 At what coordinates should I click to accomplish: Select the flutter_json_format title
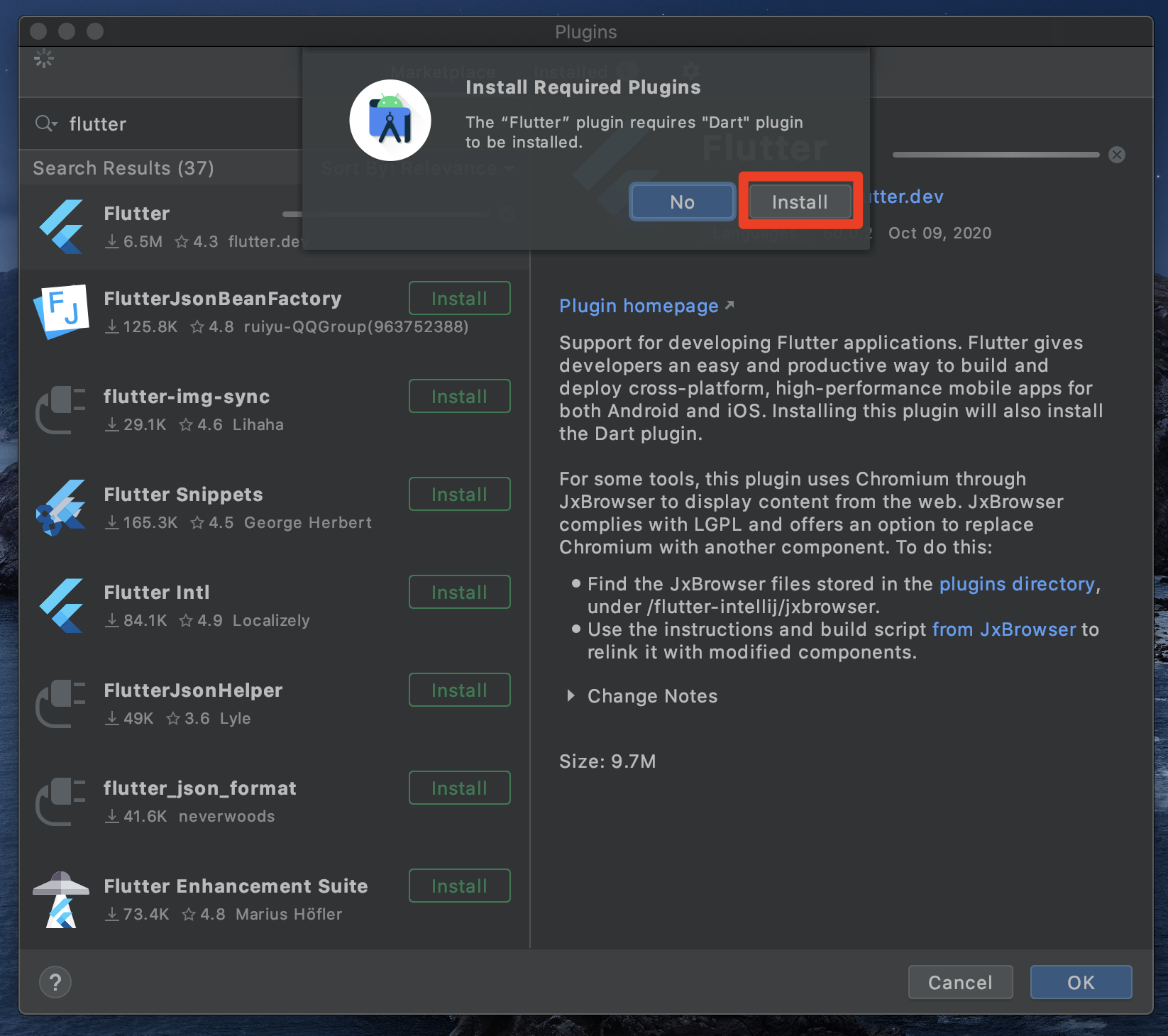(199, 788)
